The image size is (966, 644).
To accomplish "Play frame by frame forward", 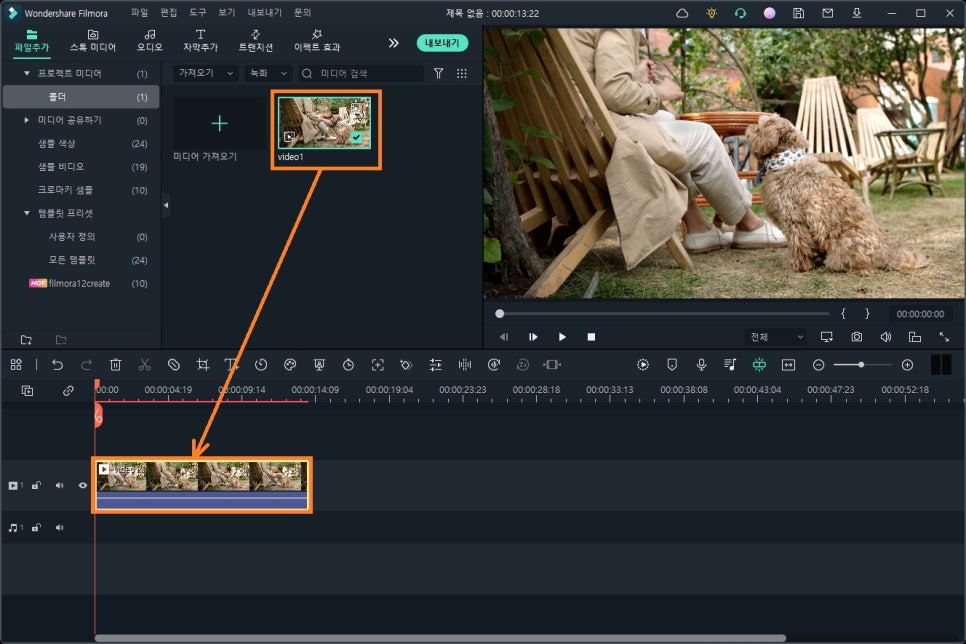I will (533, 337).
